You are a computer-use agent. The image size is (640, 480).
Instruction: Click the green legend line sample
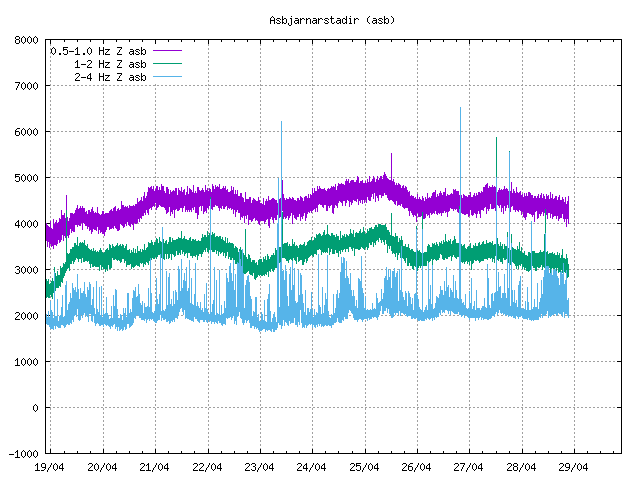click(167, 64)
